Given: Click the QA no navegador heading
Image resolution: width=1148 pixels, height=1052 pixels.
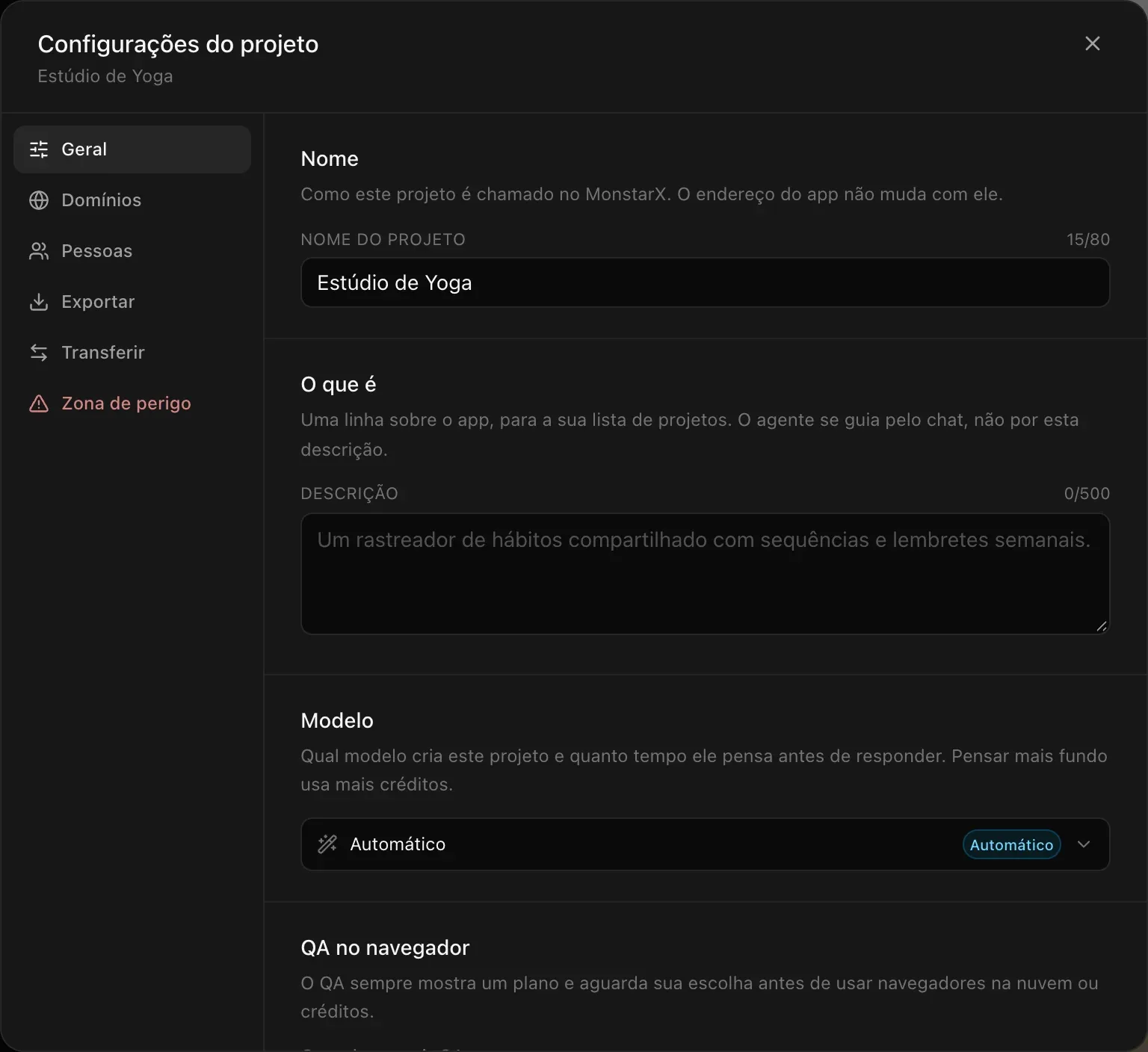Looking at the screenshot, I should click(x=385, y=948).
